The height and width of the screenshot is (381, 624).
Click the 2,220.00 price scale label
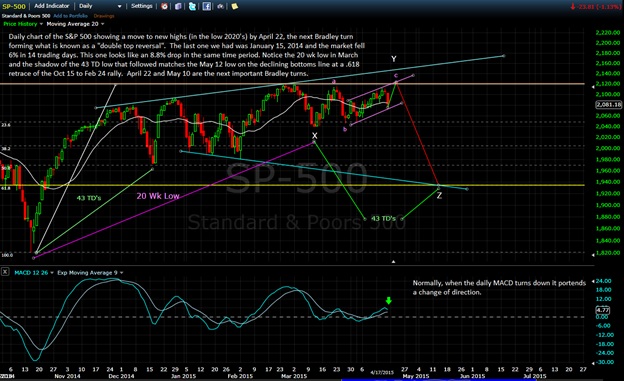tap(608, 33)
